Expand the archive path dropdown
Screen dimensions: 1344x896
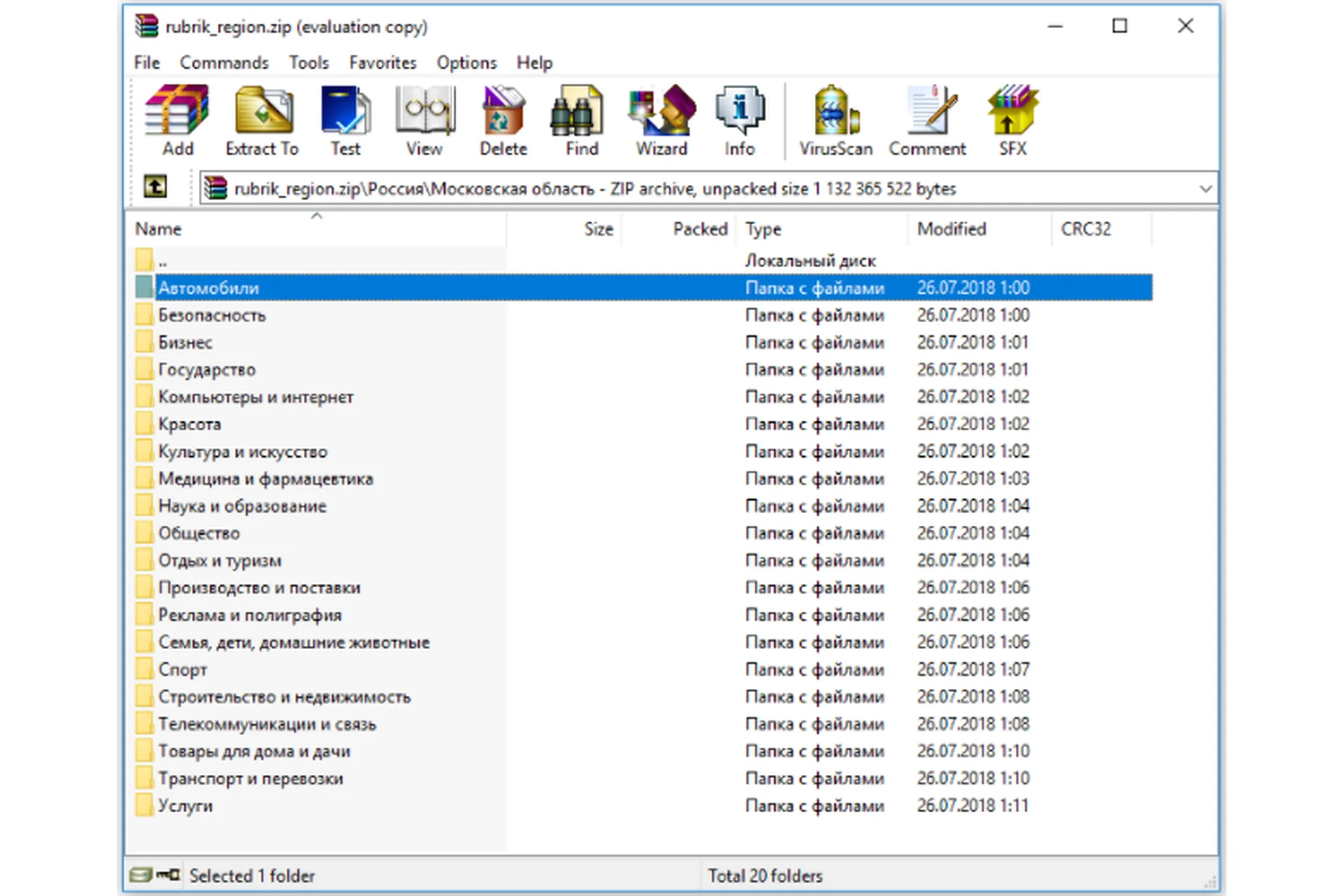1205,189
